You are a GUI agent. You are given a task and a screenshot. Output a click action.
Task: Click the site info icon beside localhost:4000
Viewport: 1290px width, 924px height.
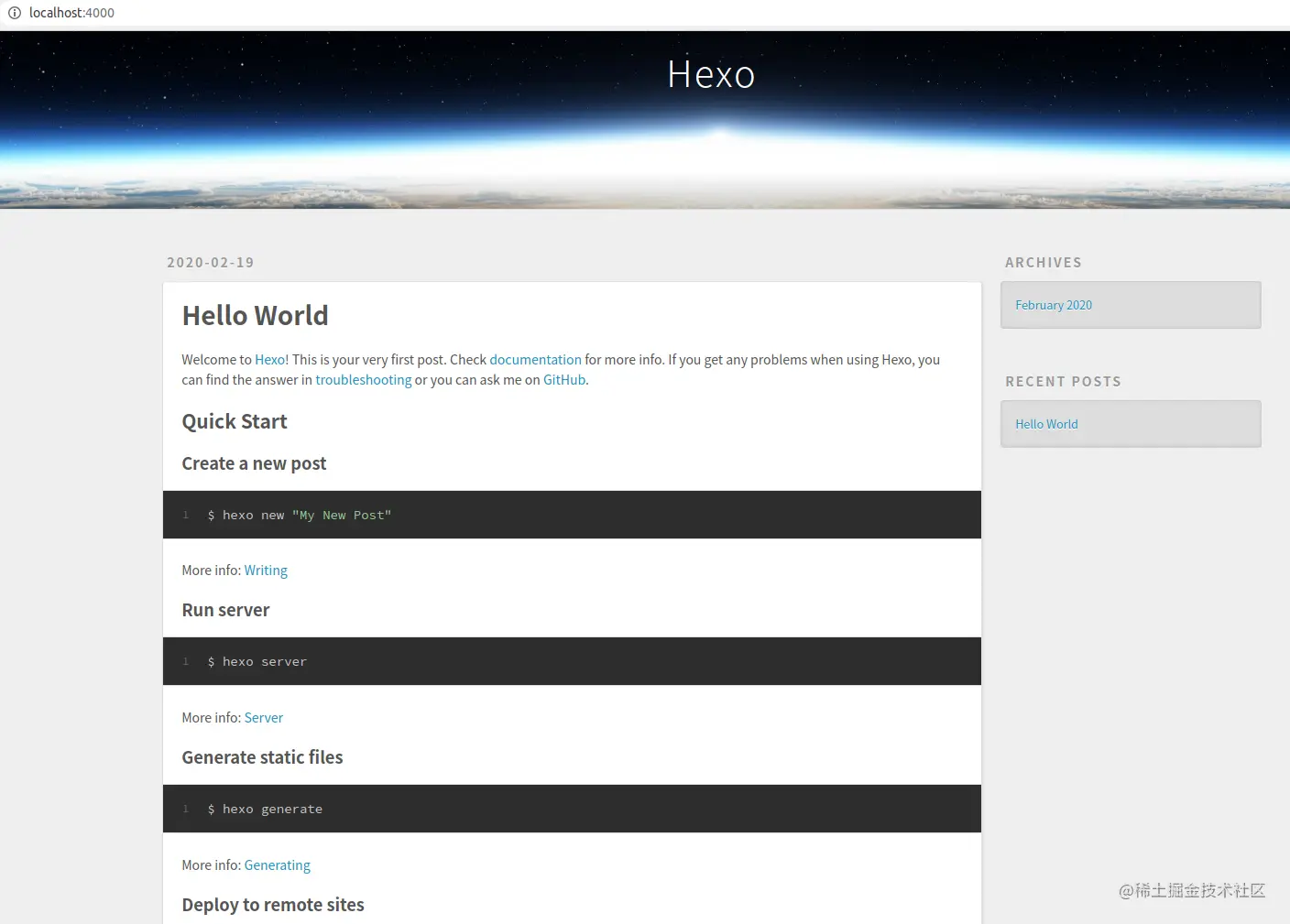point(15,13)
